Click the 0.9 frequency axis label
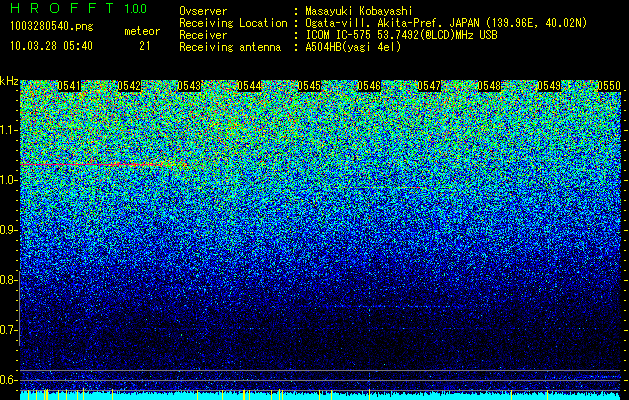 [x=8, y=230]
